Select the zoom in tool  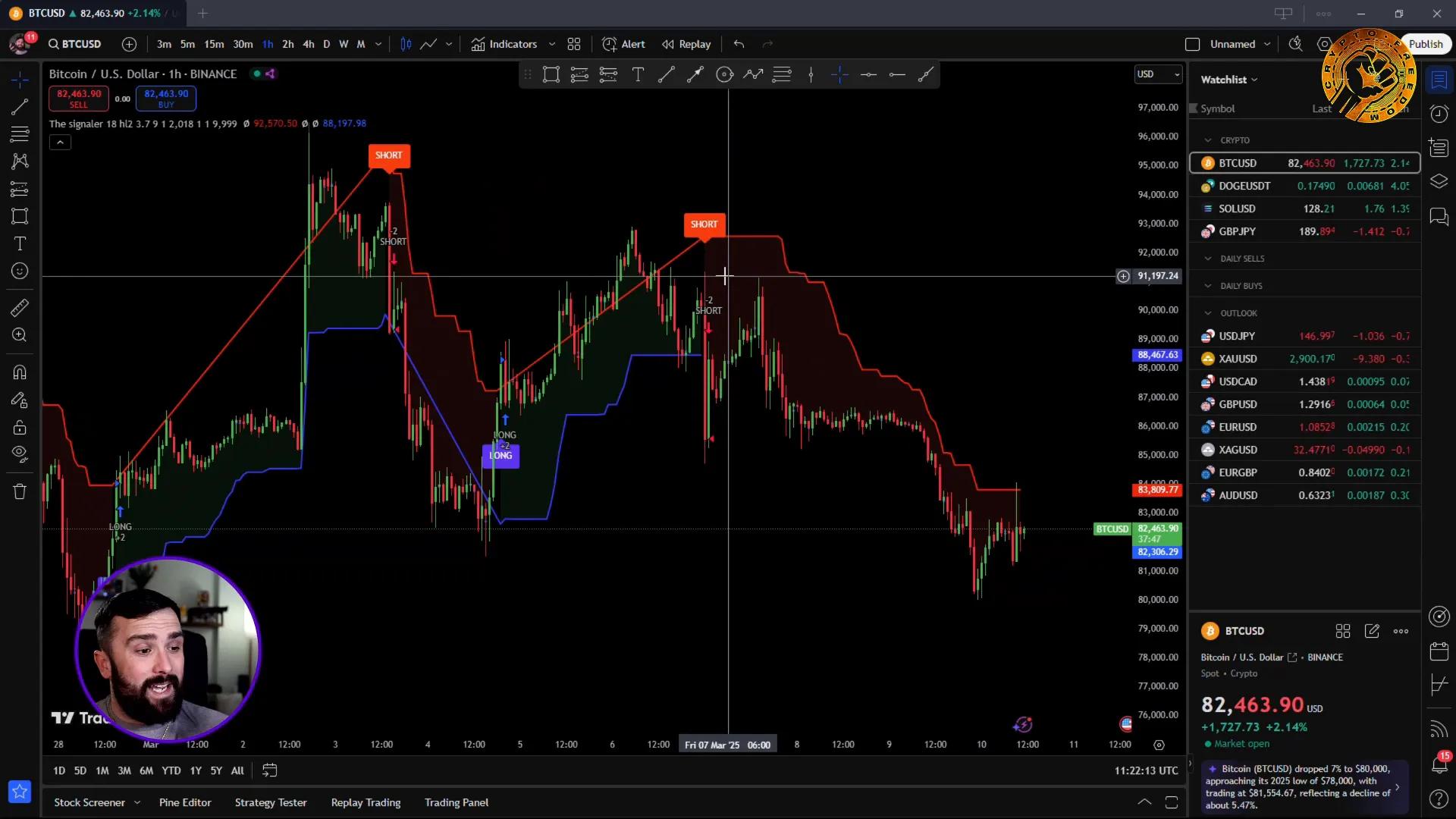tap(20, 335)
